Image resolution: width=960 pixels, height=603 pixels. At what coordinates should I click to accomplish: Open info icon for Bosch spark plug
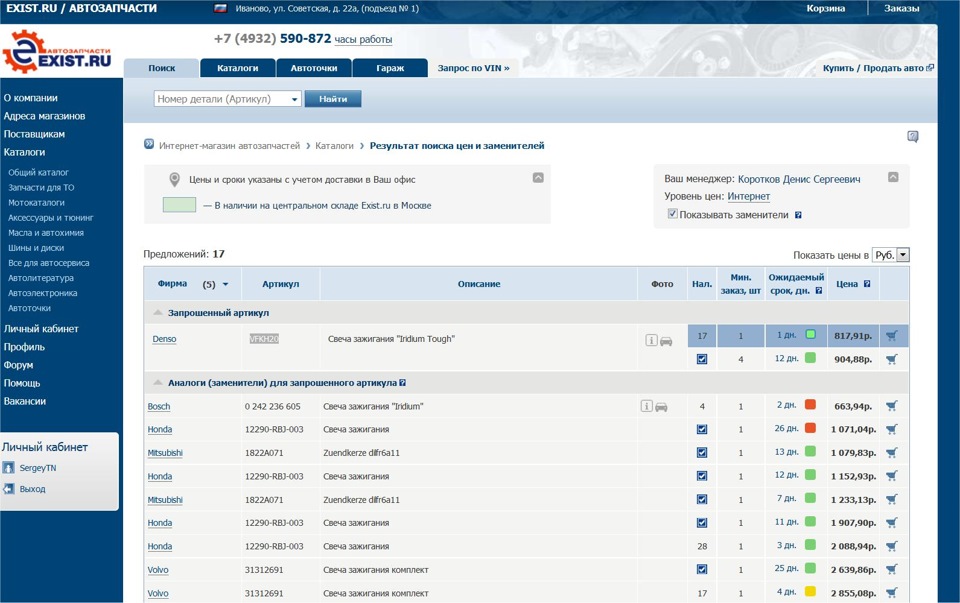pos(646,406)
